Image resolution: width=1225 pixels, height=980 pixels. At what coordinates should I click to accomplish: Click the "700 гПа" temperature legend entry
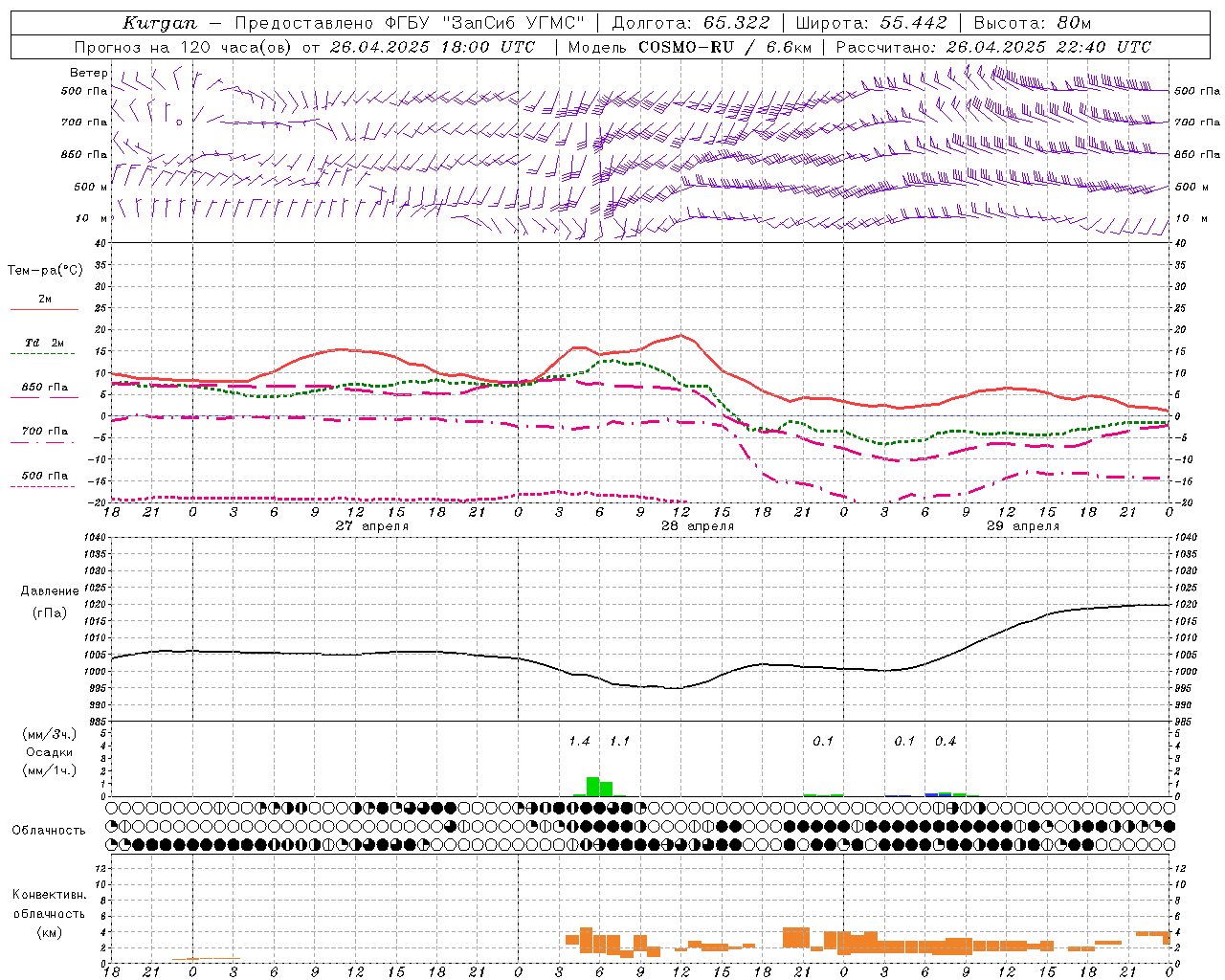tap(45, 431)
